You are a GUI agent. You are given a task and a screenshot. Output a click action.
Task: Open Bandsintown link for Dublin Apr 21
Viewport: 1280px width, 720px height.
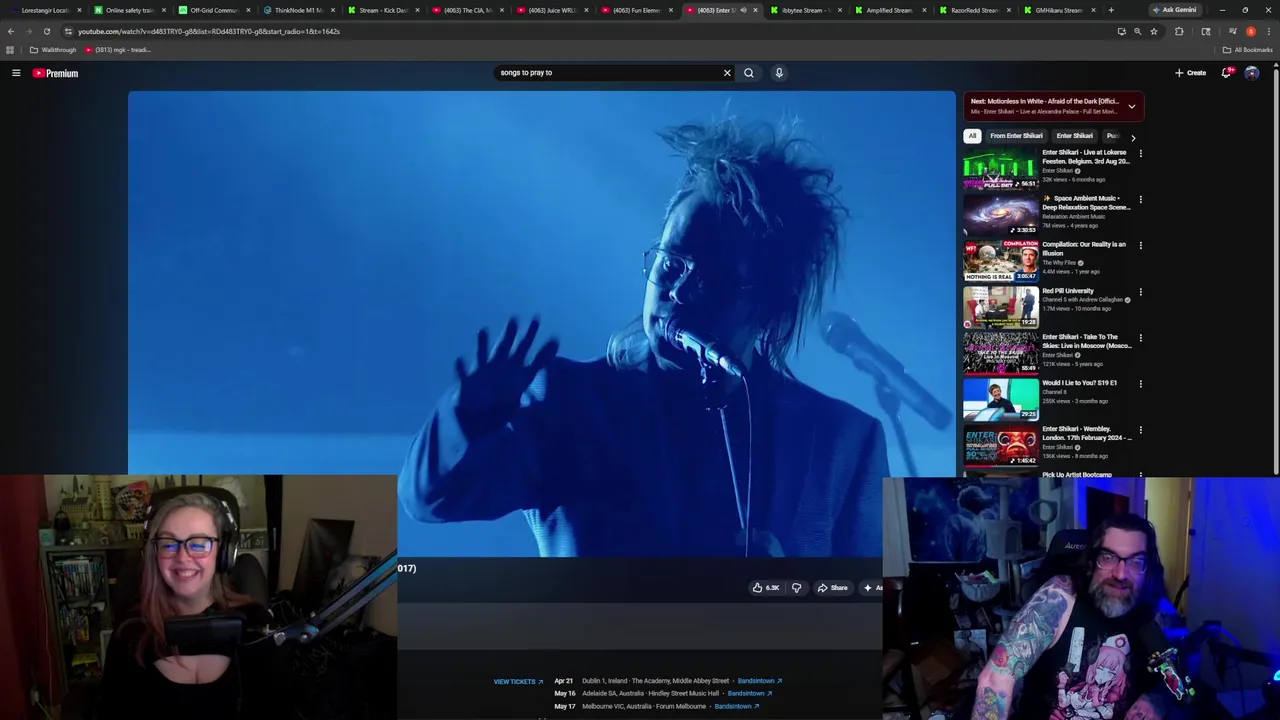tap(759, 681)
